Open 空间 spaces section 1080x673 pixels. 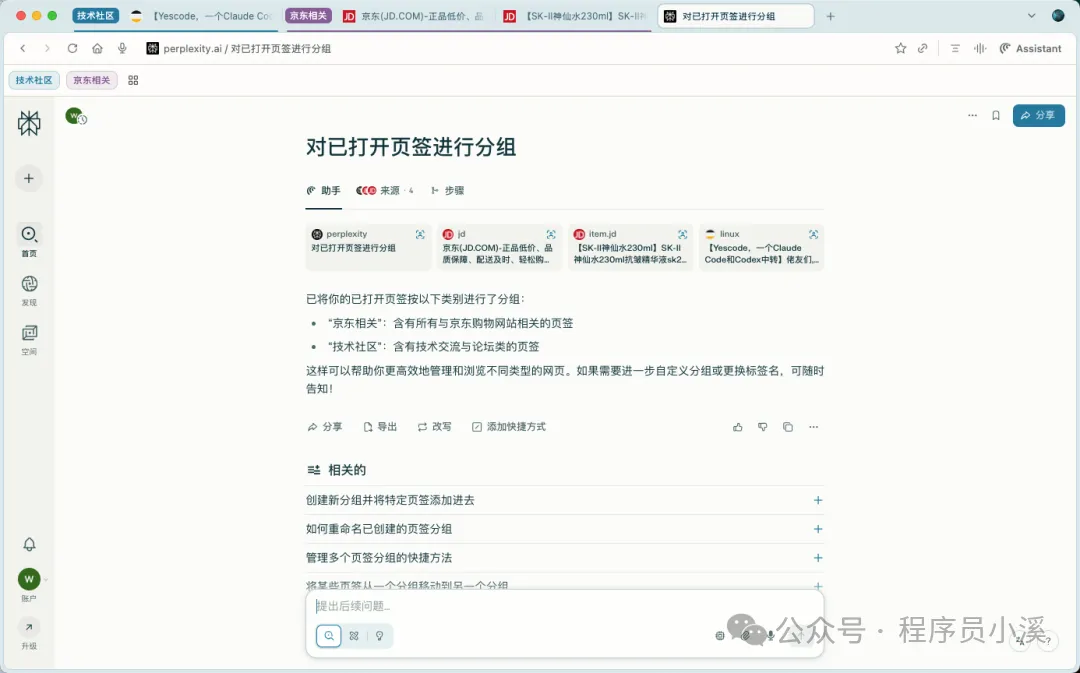click(x=29, y=340)
